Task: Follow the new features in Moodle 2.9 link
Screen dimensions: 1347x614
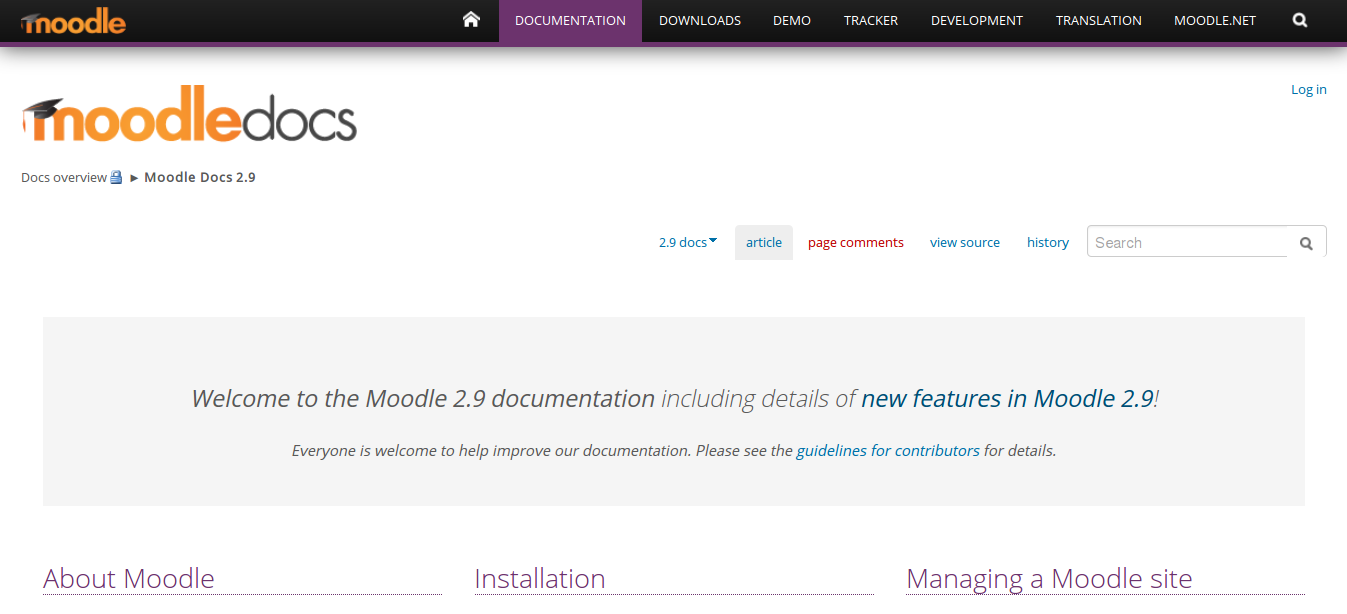Action: point(1007,398)
